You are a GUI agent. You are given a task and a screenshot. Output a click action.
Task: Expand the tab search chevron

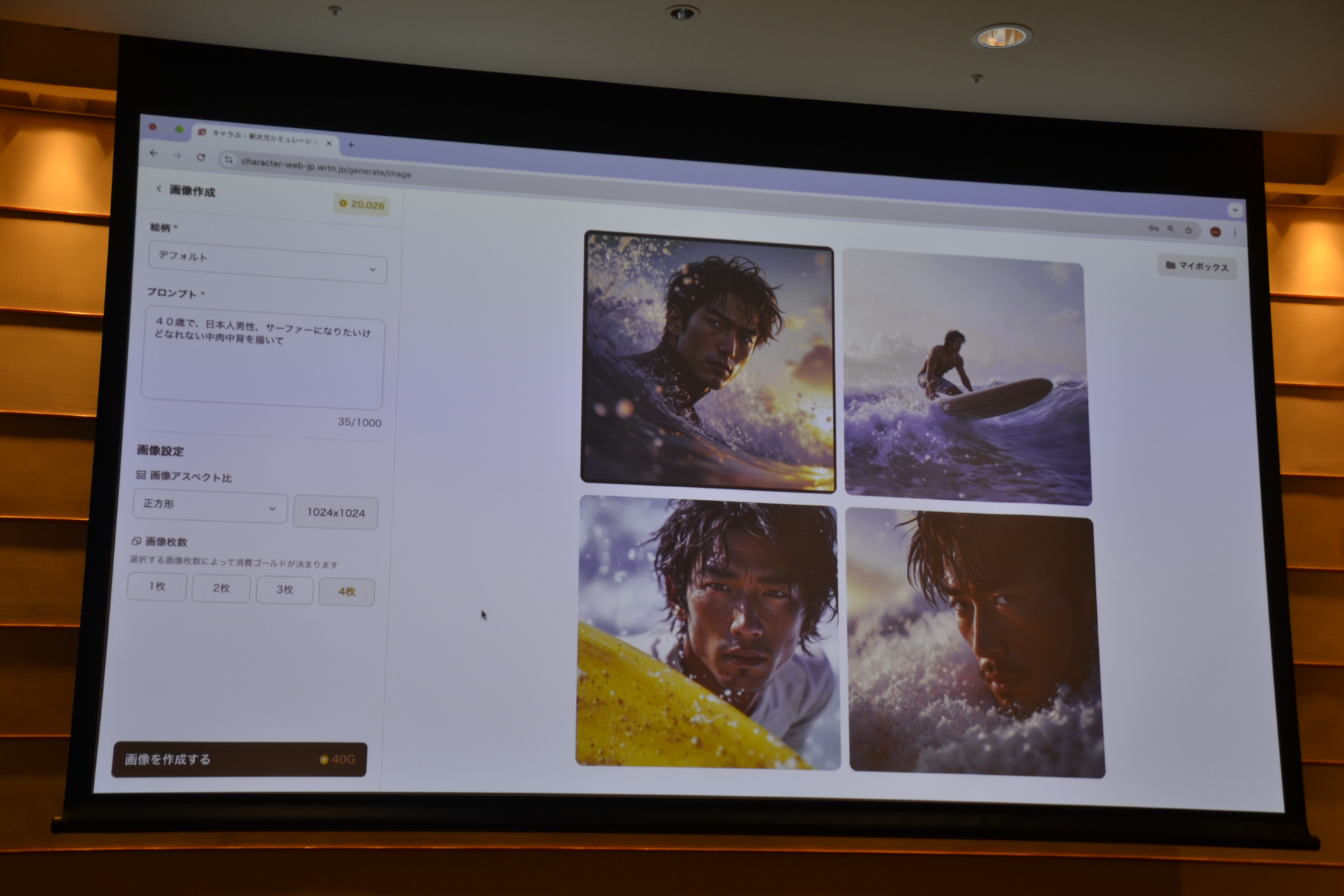(1235, 210)
